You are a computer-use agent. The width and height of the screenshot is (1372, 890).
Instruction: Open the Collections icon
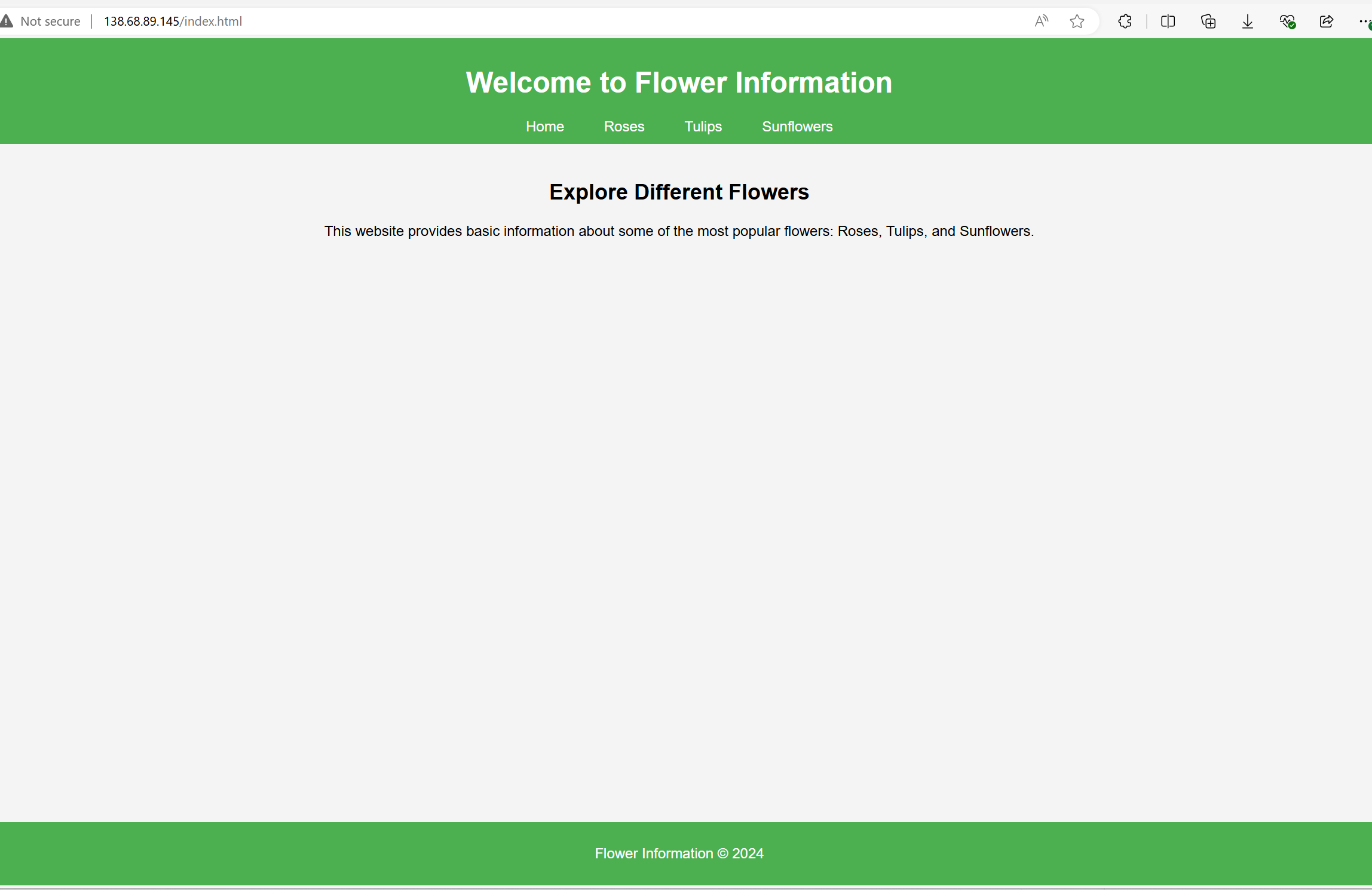1208,22
